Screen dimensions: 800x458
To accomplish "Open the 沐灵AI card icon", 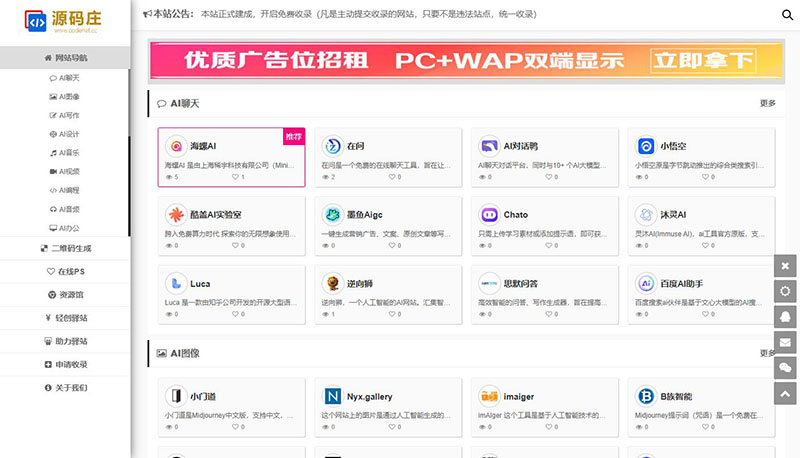I will [646, 215].
